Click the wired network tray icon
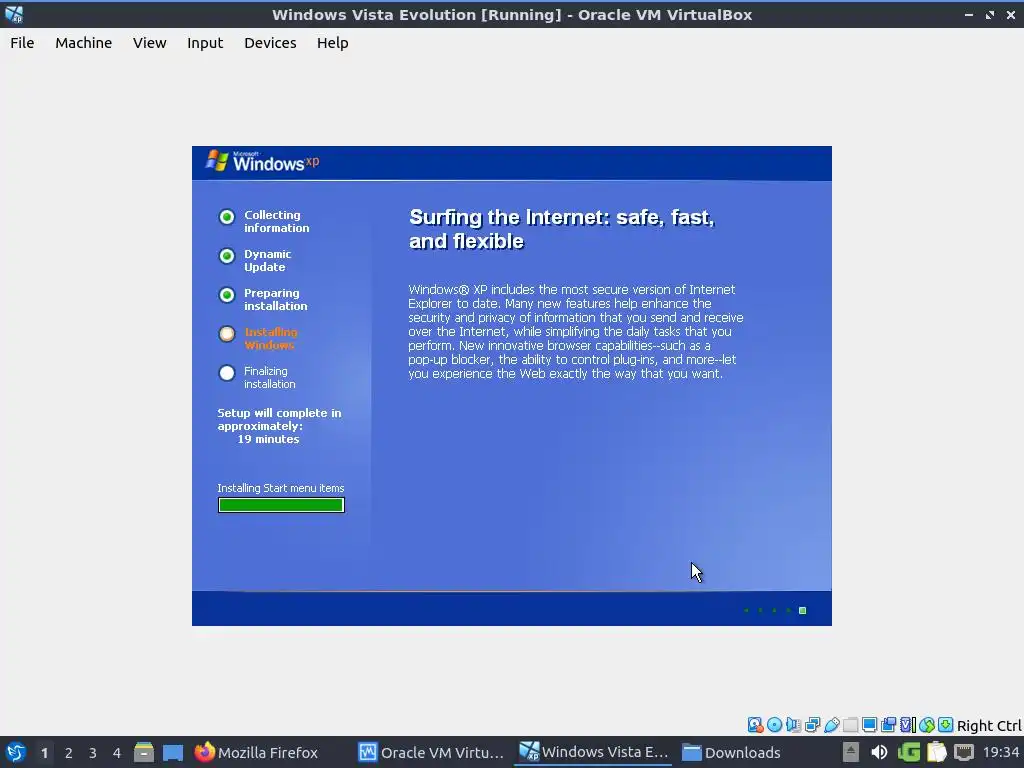 964,752
